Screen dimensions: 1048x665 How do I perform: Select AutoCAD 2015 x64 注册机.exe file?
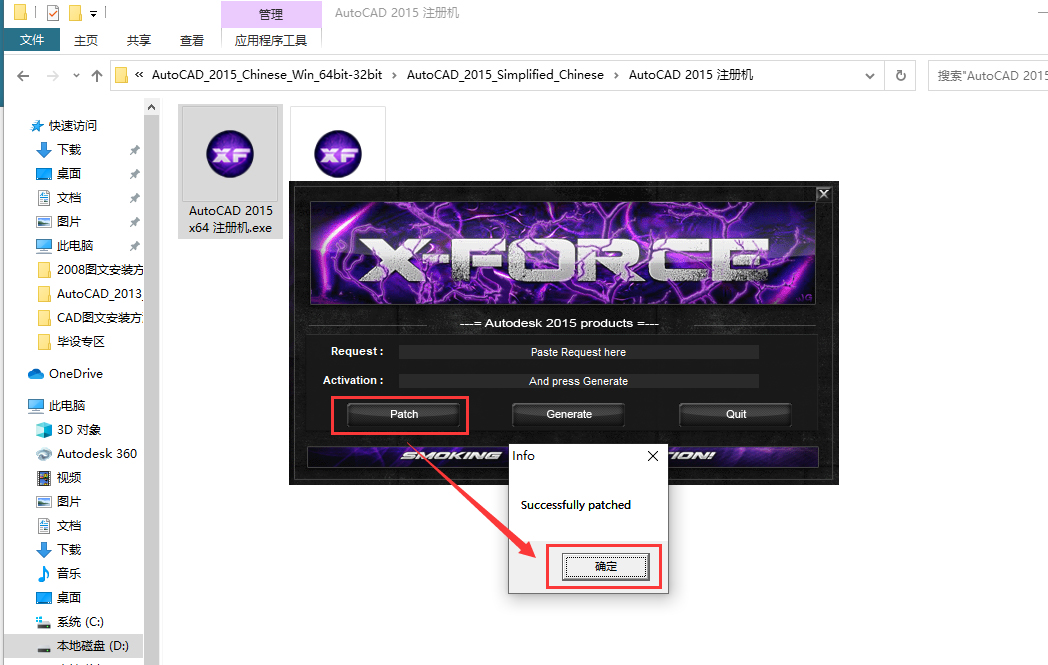click(231, 172)
